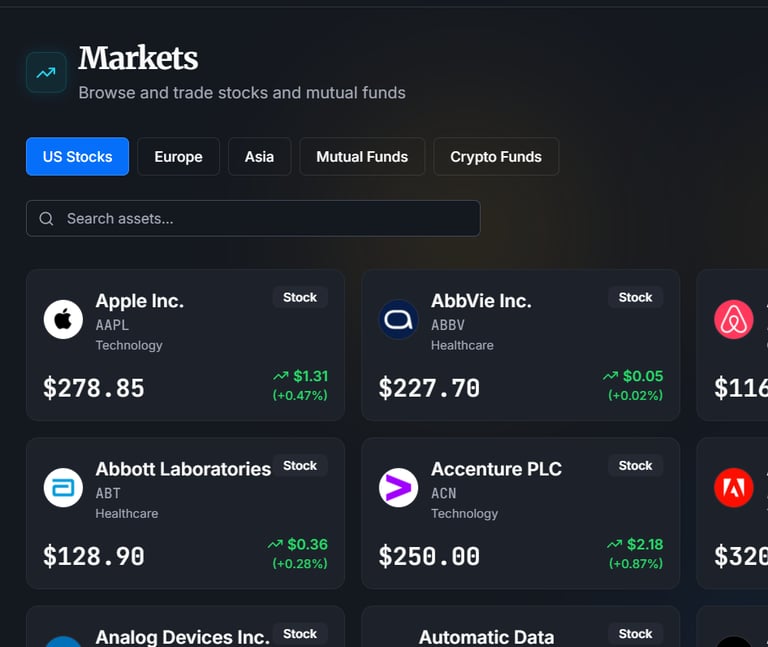The image size is (768, 647).
Task: Click the Stock badge on Accenture card
Action: coord(635,465)
